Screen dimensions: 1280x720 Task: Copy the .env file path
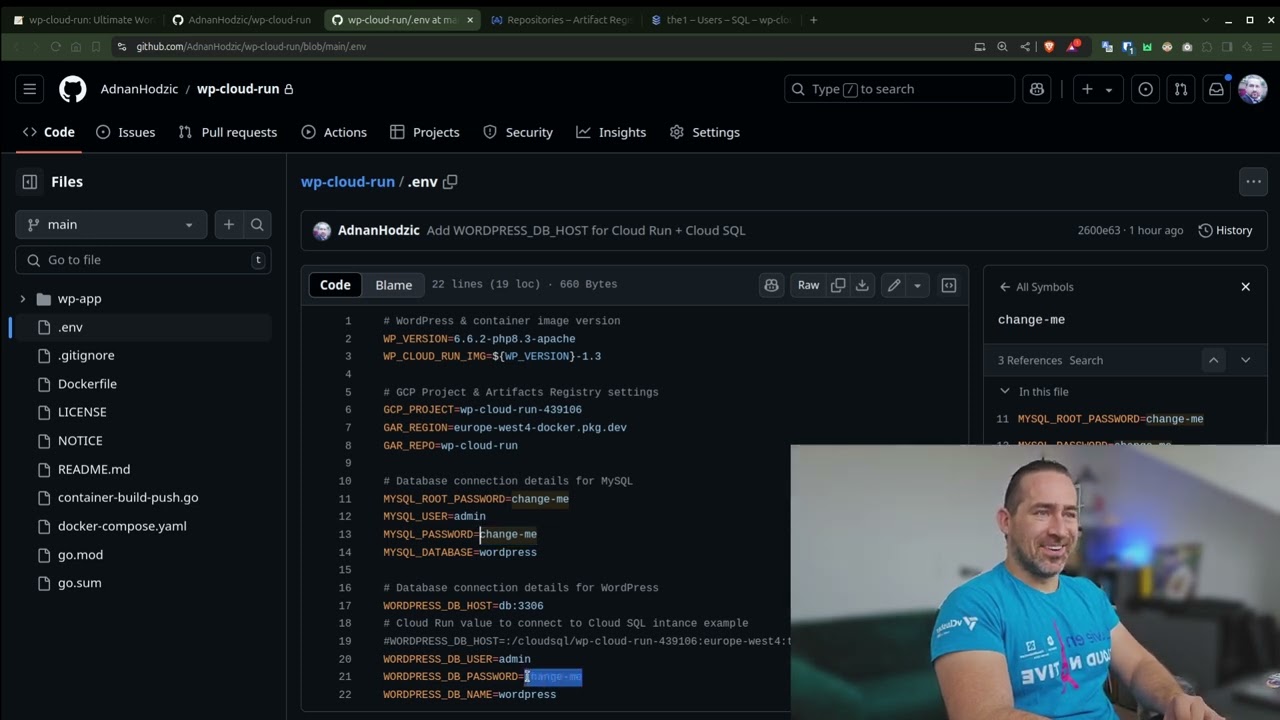(x=450, y=182)
